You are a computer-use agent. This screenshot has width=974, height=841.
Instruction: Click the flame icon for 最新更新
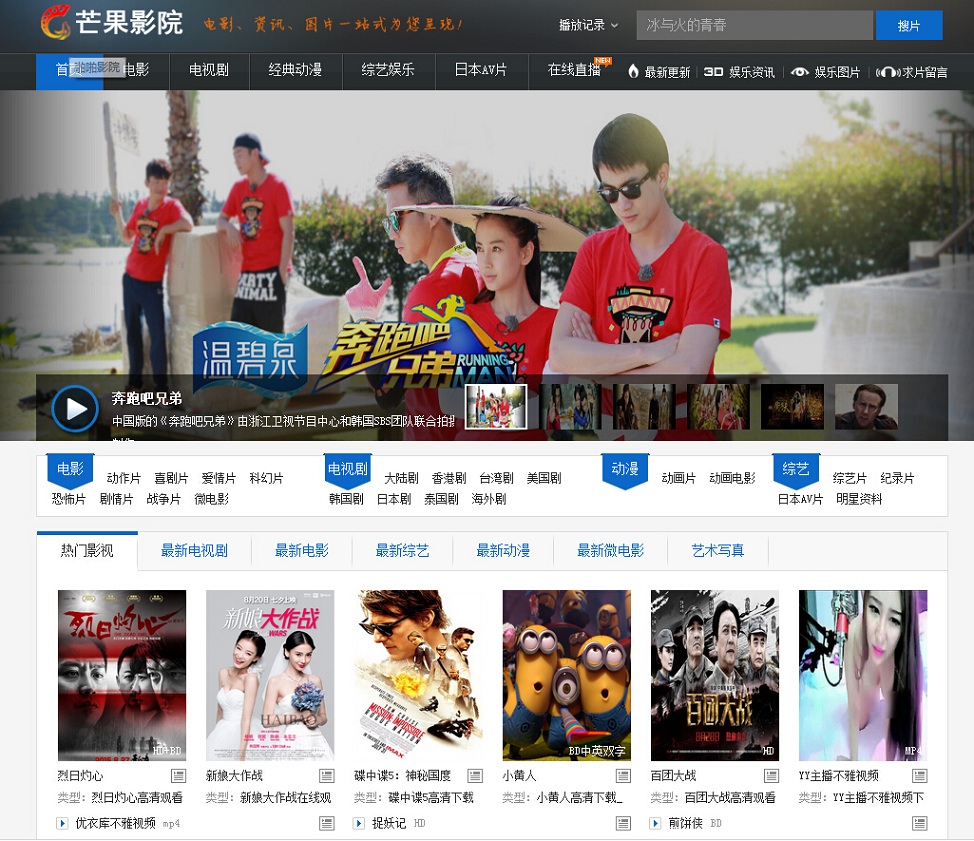click(x=633, y=71)
